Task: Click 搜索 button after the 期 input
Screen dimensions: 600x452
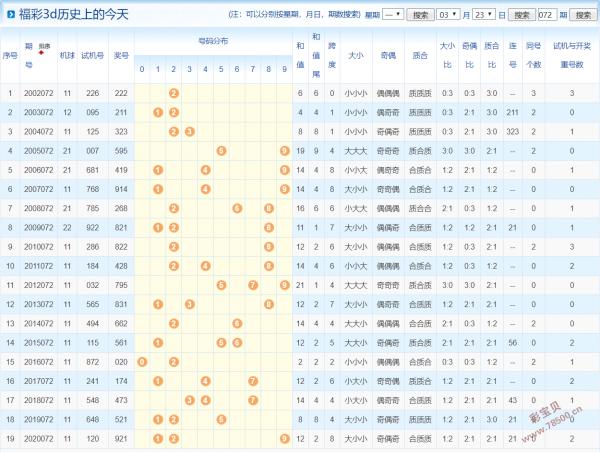Action: coord(583,15)
